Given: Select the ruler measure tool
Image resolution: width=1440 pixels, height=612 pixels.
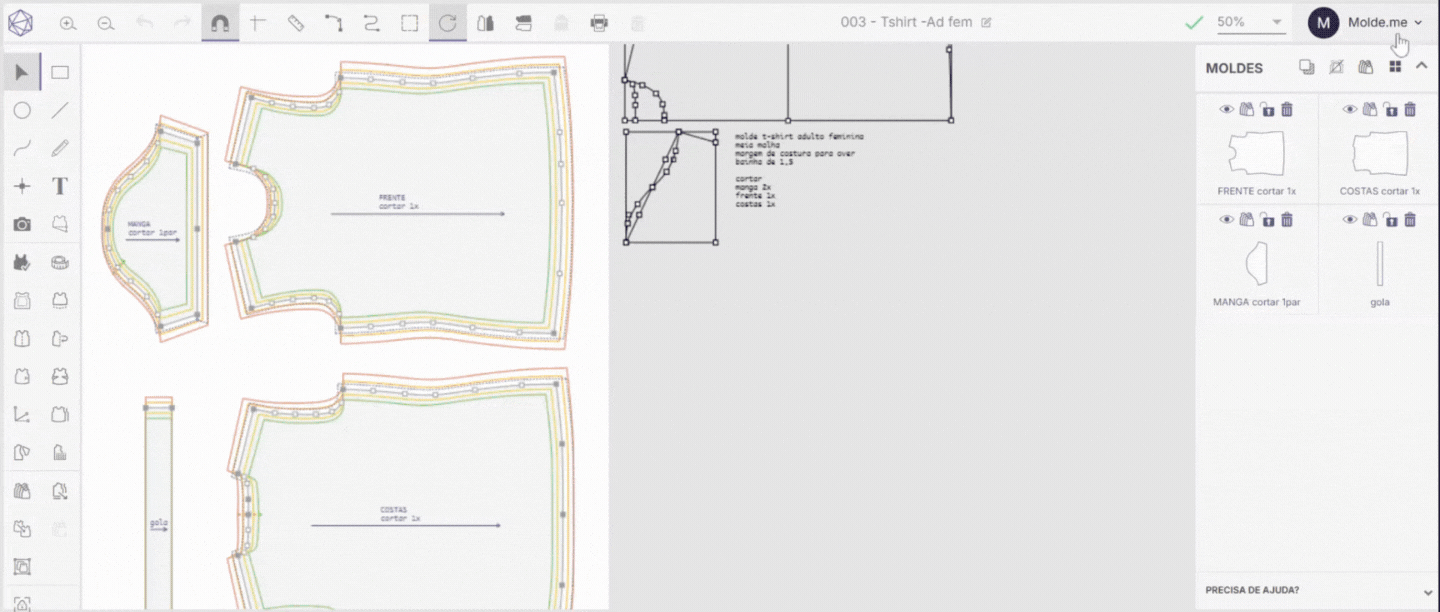Looking at the screenshot, I should [296, 22].
